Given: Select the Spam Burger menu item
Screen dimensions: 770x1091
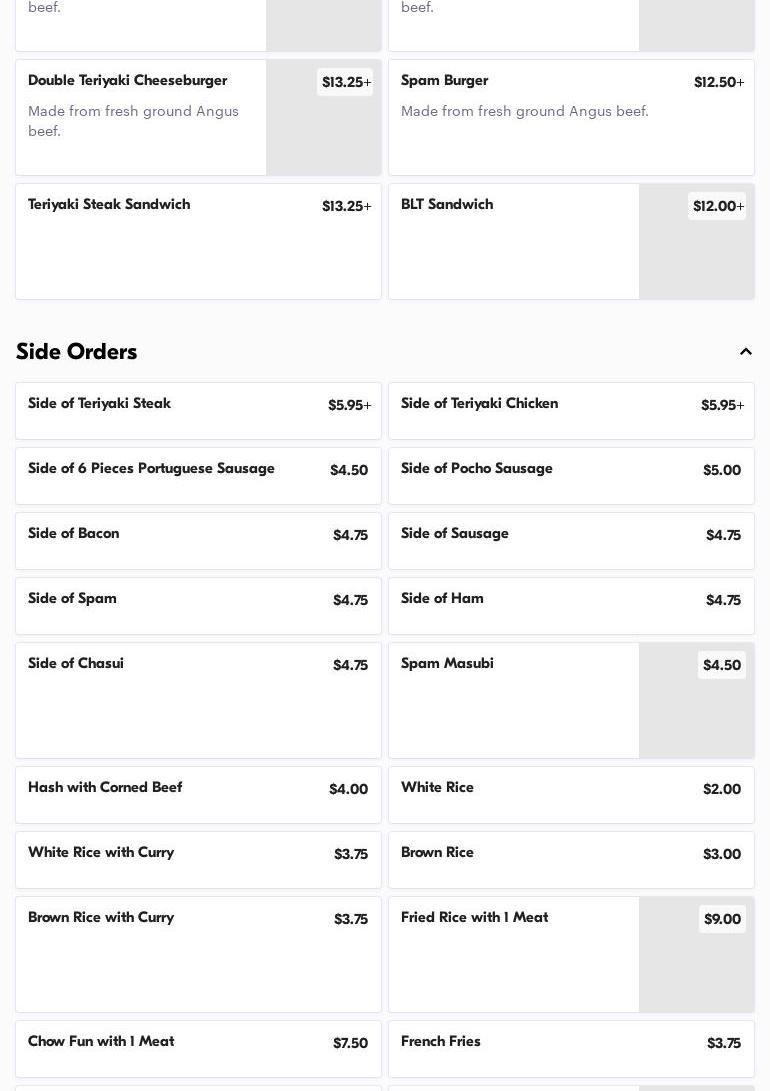Looking at the screenshot, I should coord(571,117).
